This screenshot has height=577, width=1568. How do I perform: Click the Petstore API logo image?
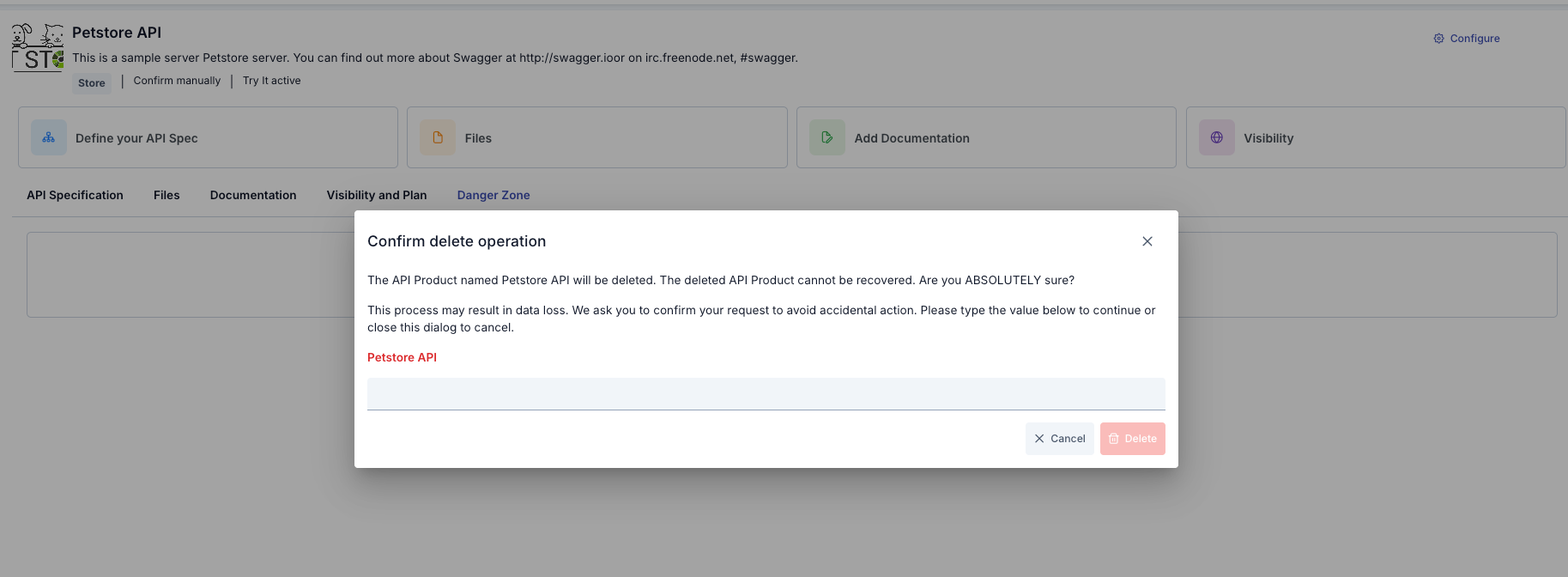point(37,47)
